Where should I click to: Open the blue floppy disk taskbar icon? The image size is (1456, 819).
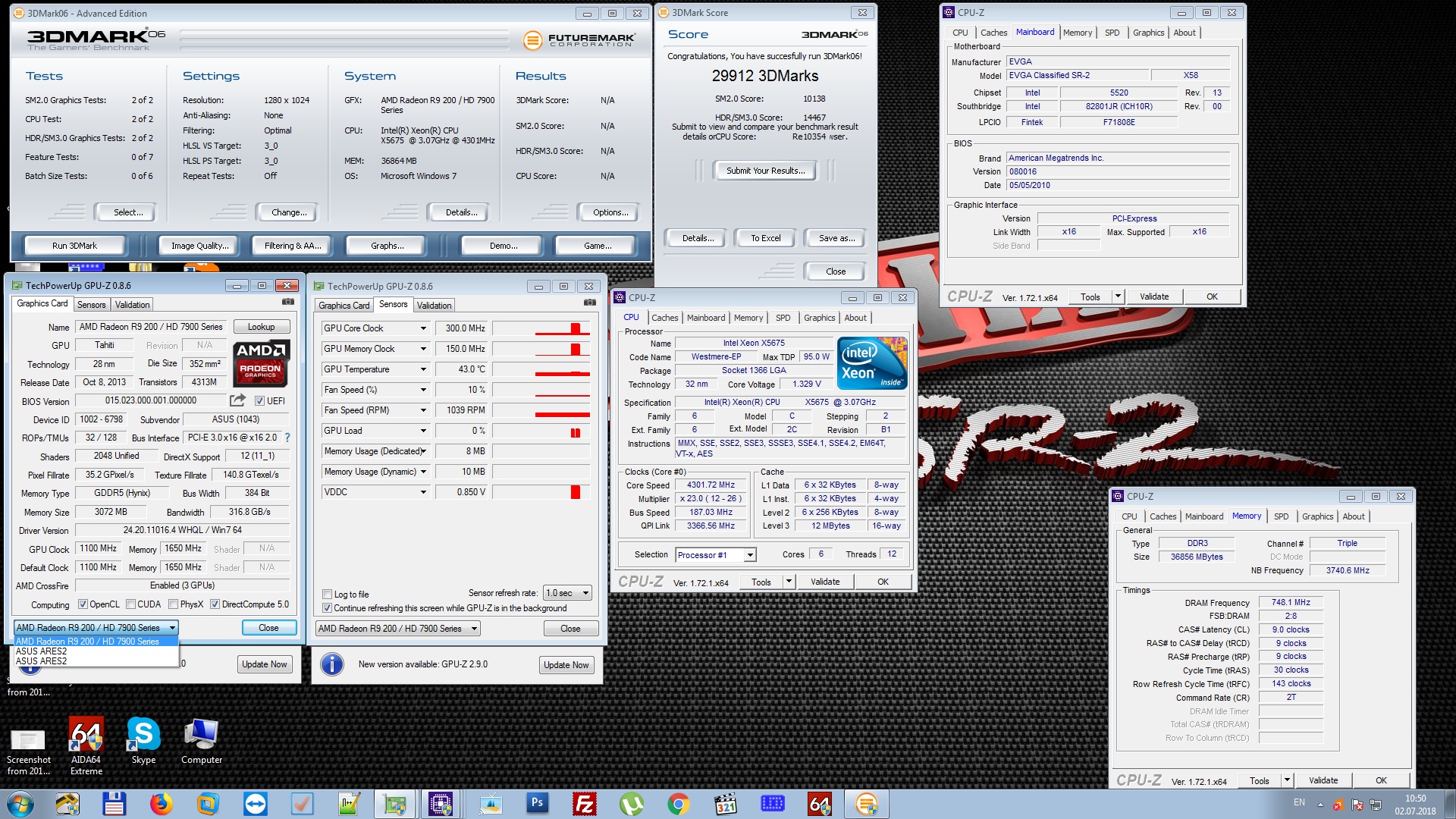click(114, 804)
